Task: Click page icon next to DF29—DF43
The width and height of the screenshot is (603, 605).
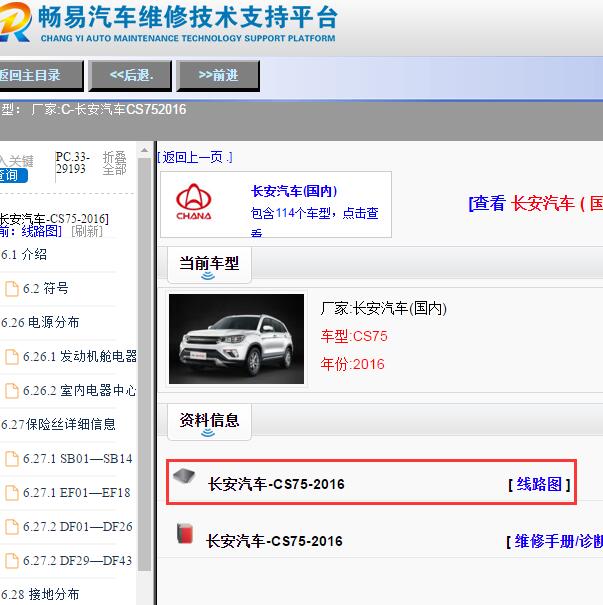Action: coord(12,561)
